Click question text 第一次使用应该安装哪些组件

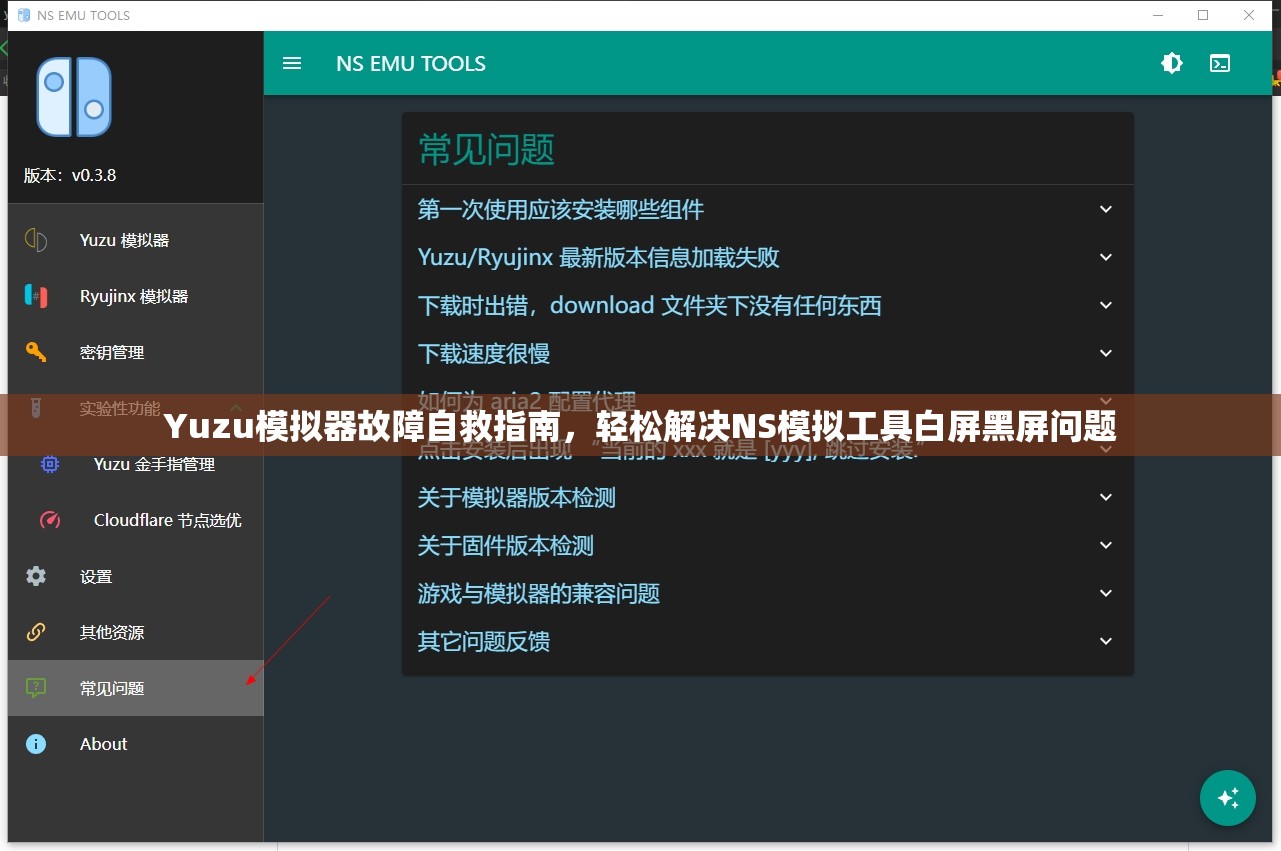561,209
